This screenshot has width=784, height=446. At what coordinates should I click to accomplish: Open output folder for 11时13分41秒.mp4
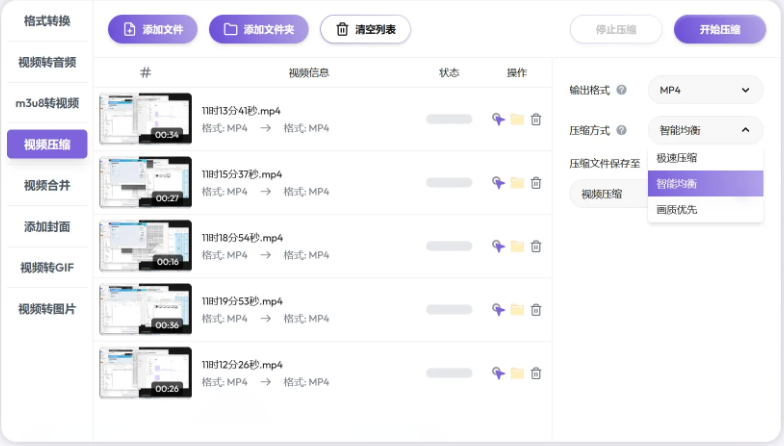pos(517,119)
